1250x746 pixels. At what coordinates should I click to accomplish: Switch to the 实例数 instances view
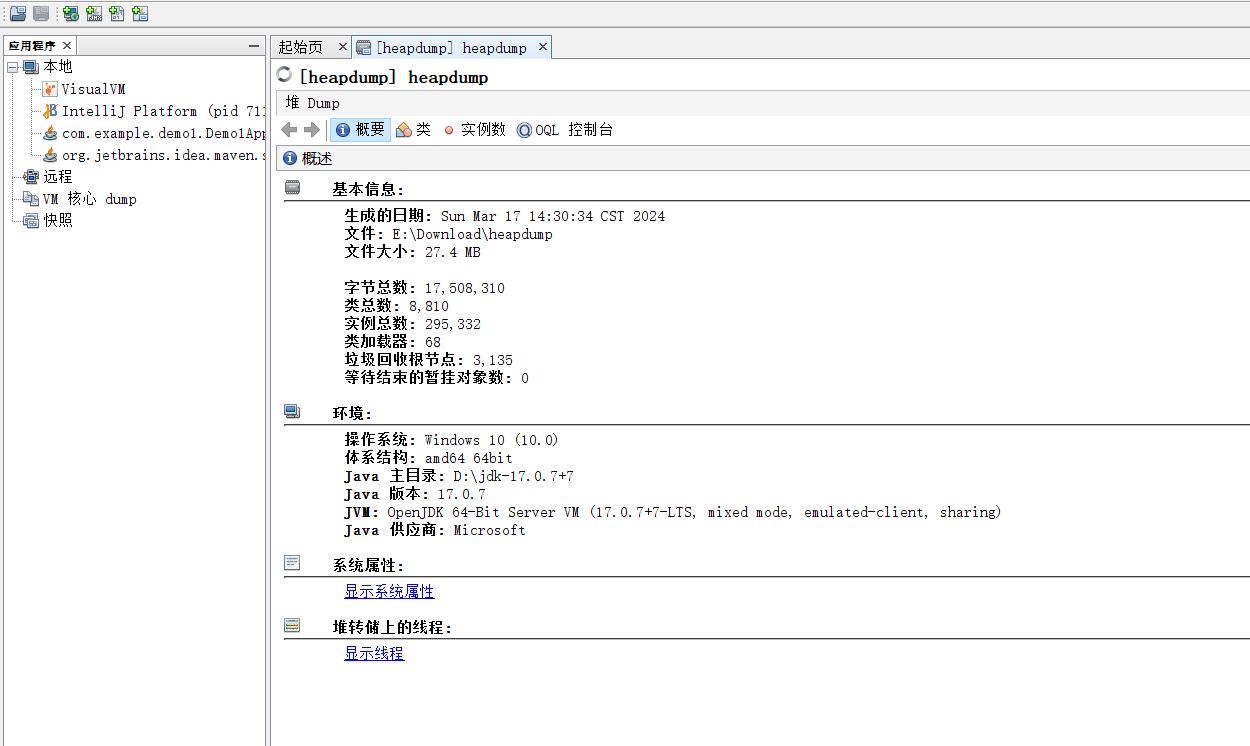(x=475, y=130)
